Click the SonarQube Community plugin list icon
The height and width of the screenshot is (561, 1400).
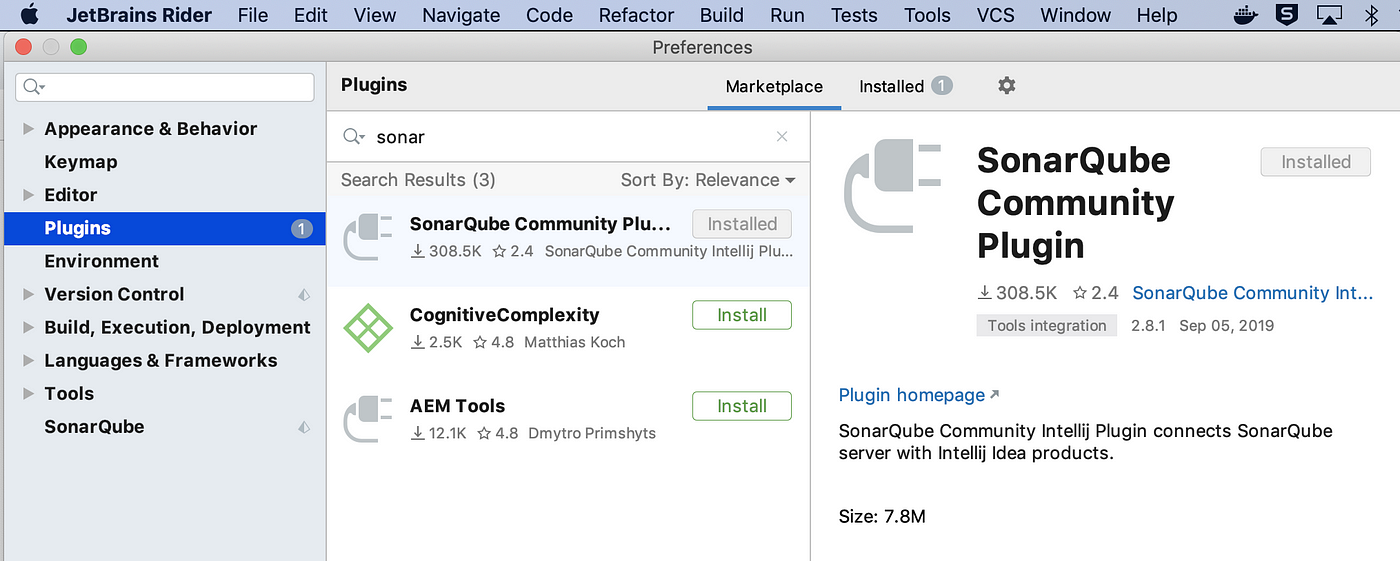coord(368,237)
